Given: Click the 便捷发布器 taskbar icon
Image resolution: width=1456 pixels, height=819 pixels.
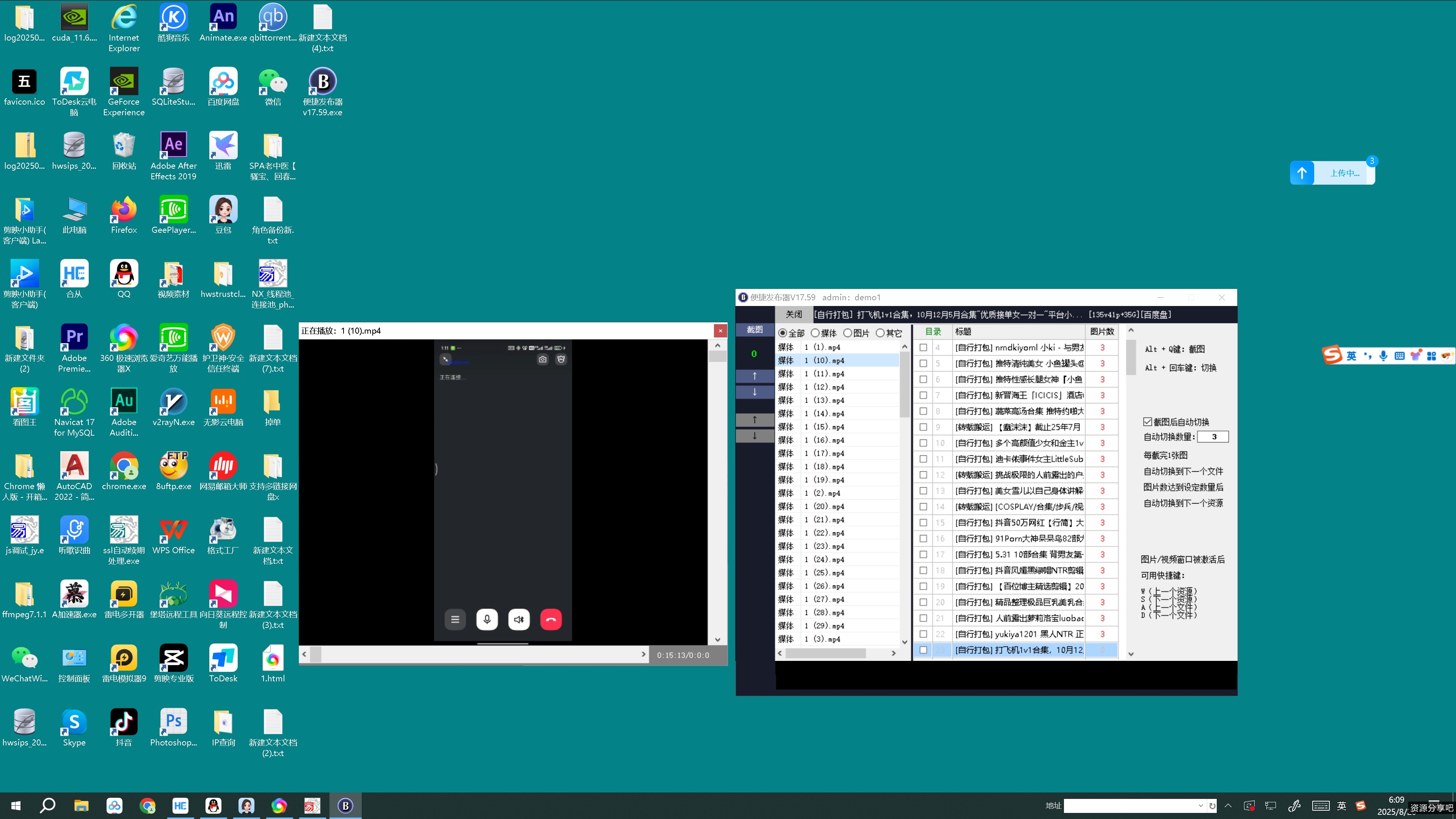Looking at the screenshot, I should [345, 805].
